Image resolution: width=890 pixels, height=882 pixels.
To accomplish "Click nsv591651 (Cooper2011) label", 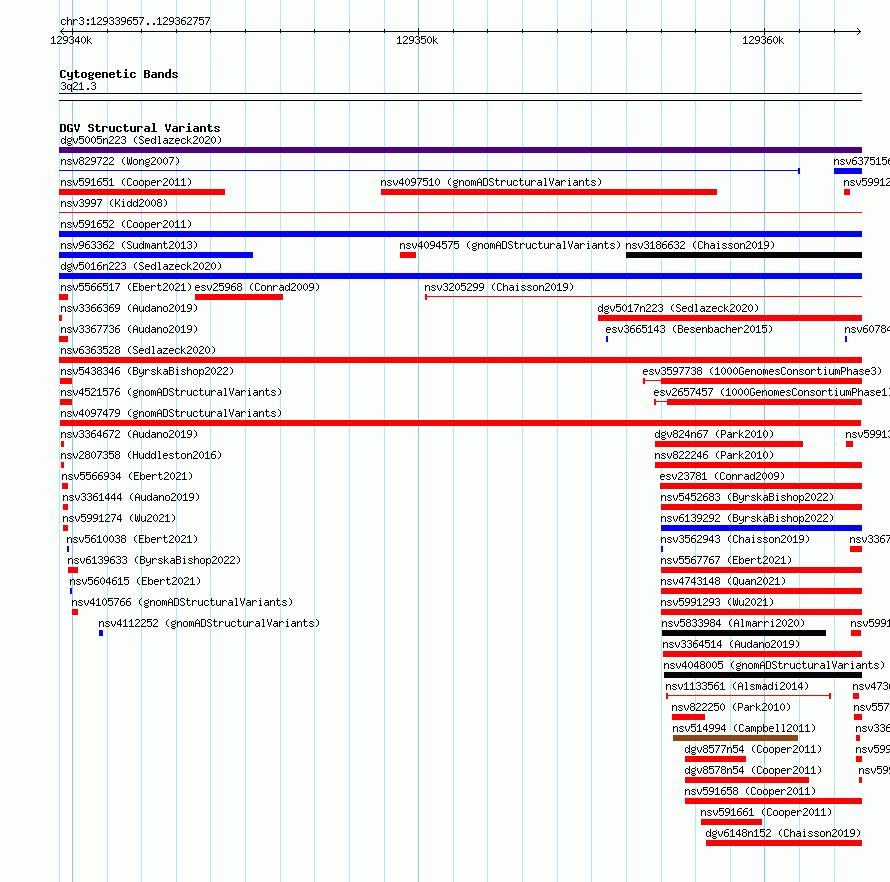I will tap(126, 182).
